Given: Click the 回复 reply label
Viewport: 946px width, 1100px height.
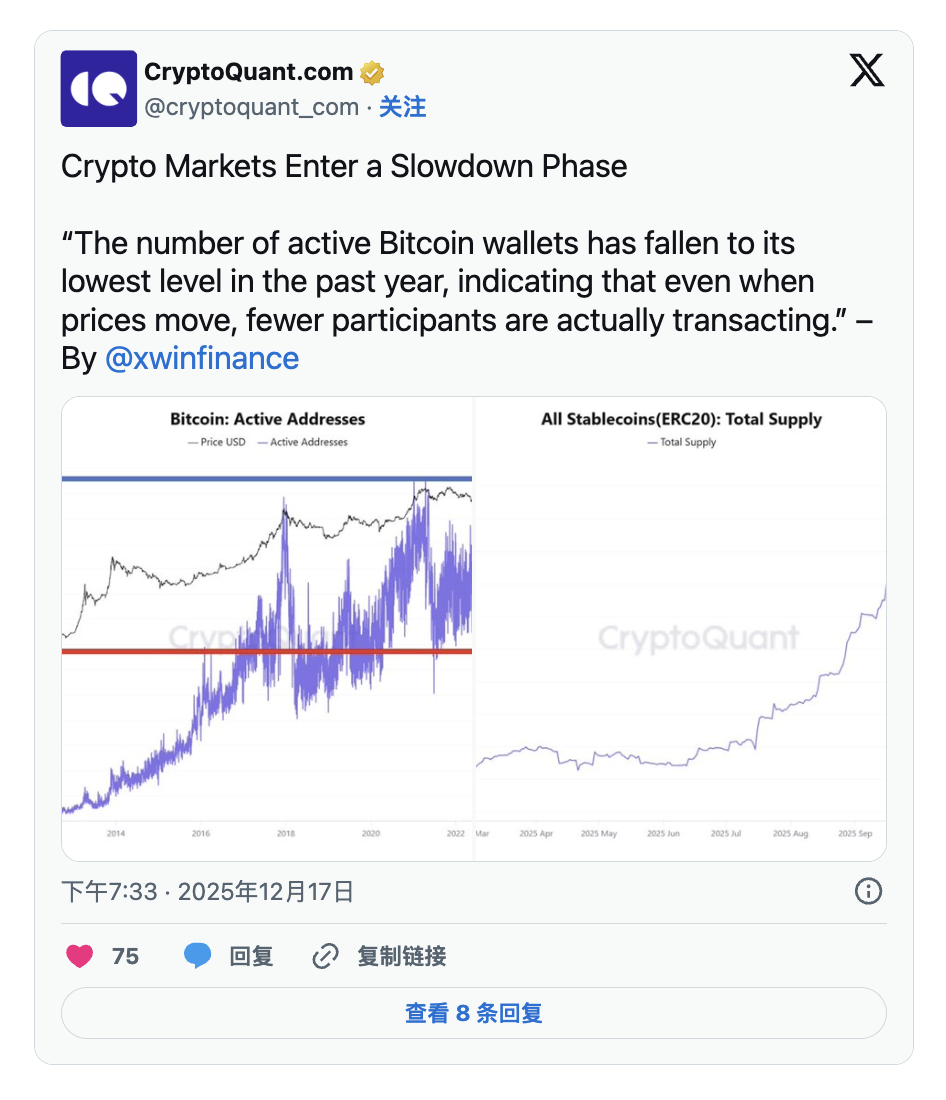Looking at the screenshot, I should 251,956.
